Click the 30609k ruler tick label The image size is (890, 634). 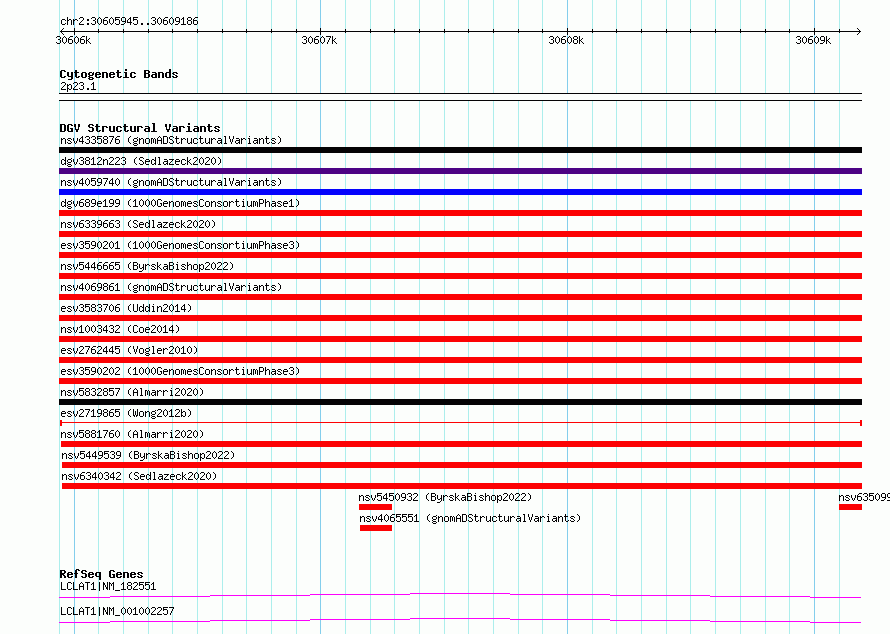point(813,40)
